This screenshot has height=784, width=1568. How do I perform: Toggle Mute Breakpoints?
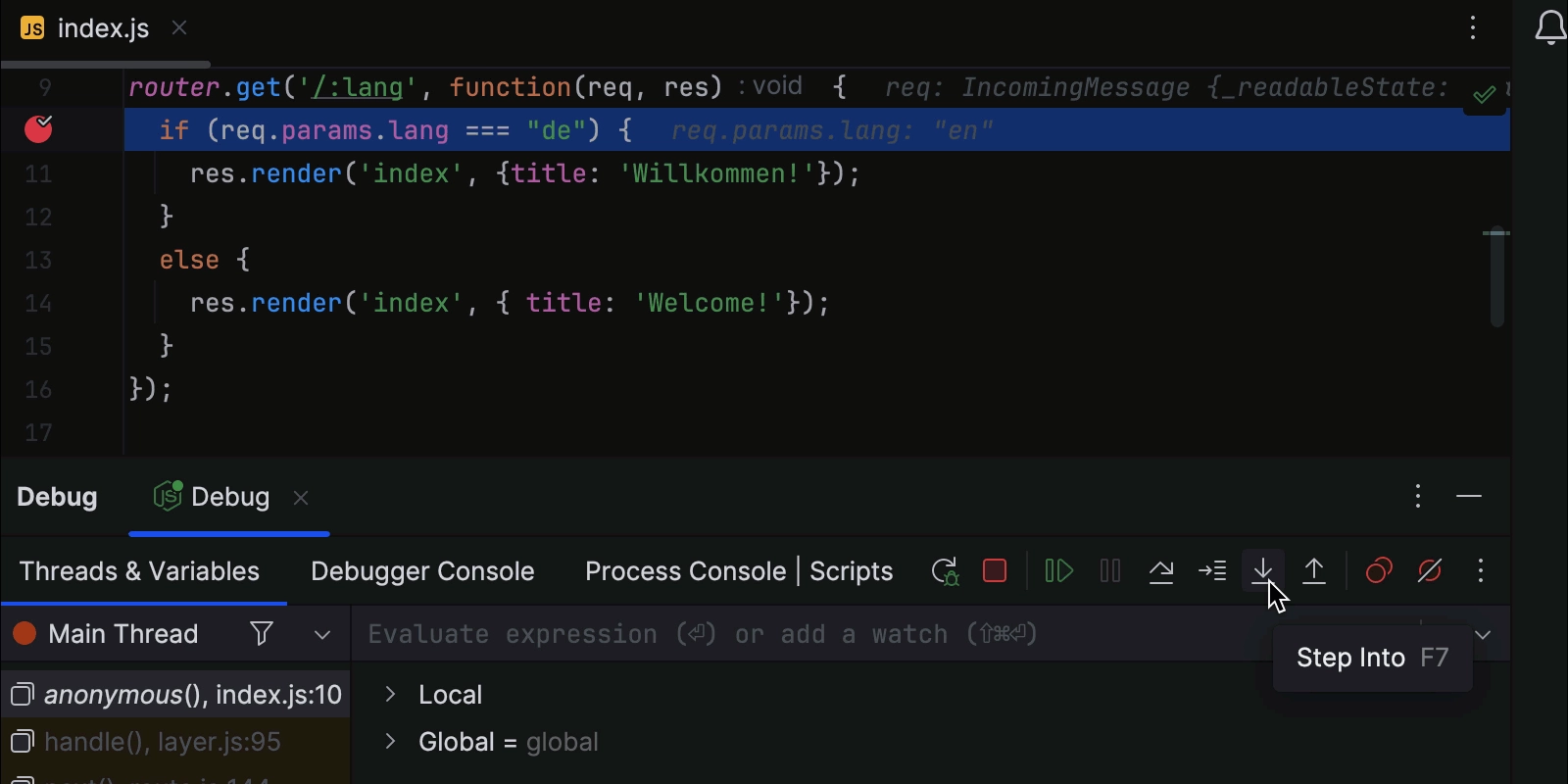pos(1430,570)
